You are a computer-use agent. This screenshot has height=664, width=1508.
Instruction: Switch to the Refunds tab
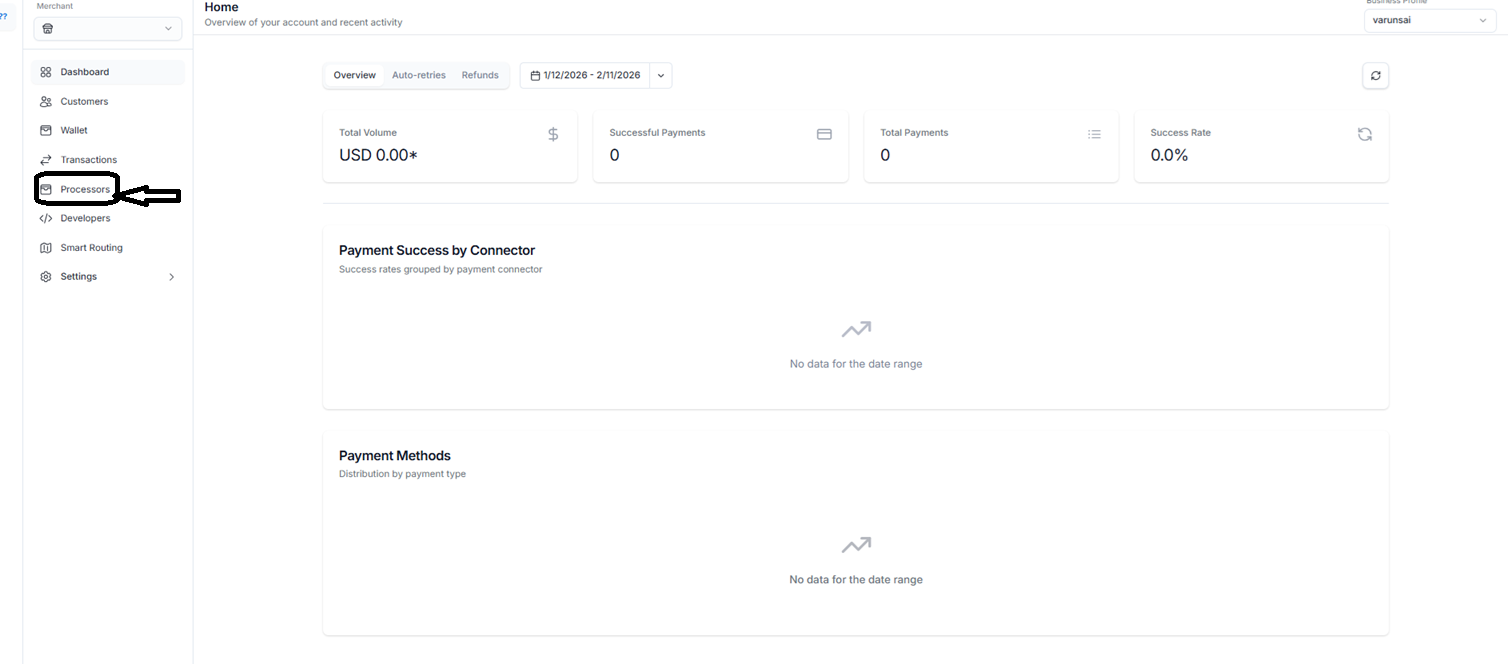[480, 76]
